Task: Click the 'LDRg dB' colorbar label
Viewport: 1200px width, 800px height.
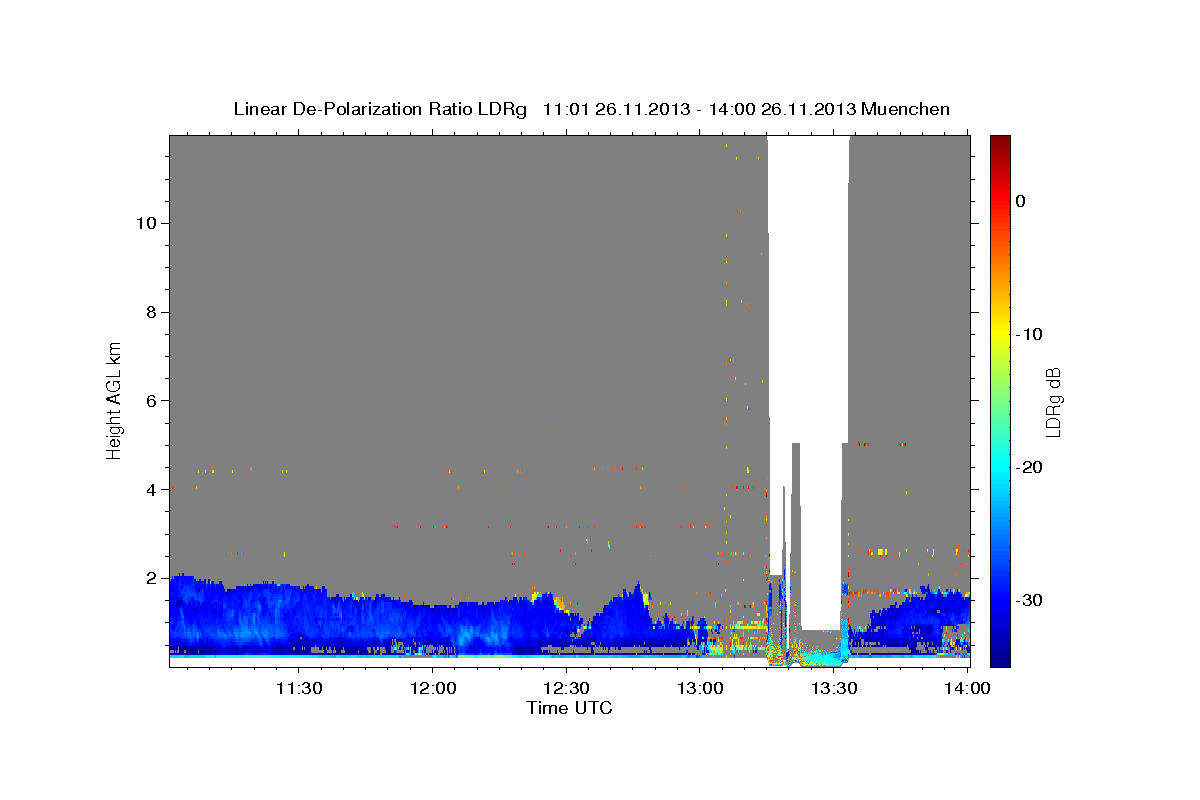Action: point(1052,402)
